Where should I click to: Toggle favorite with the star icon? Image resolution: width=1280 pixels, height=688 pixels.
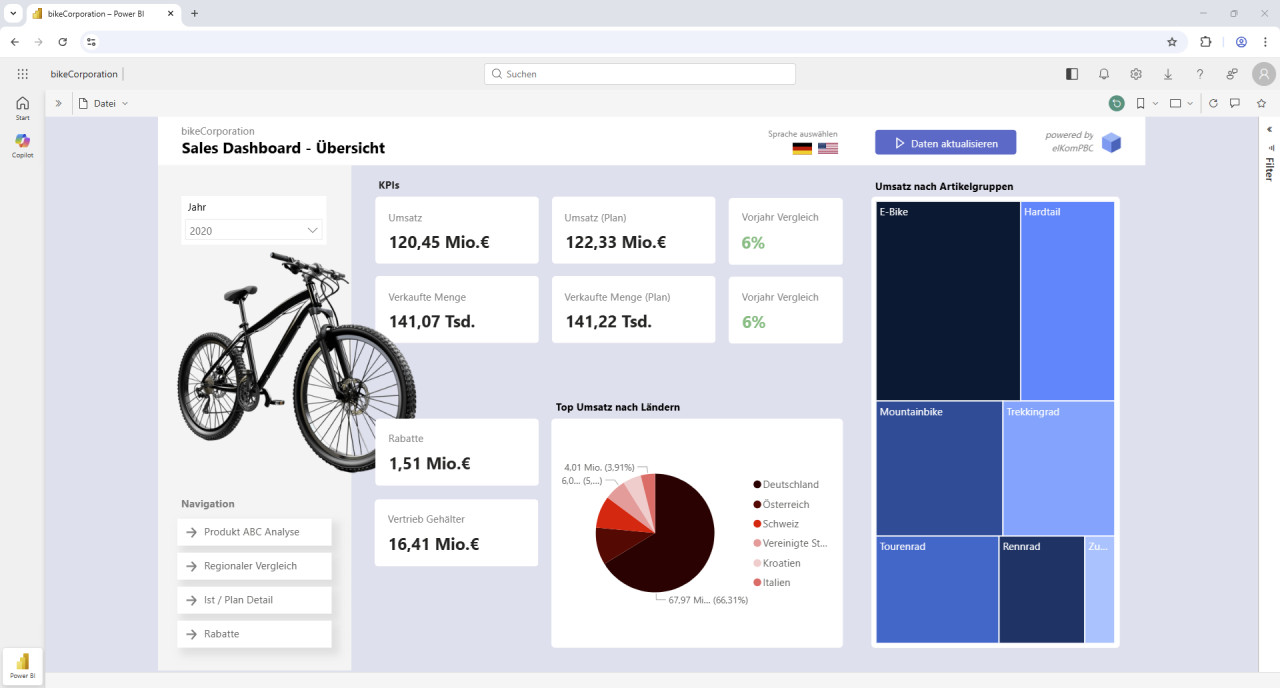point(1262,103)
